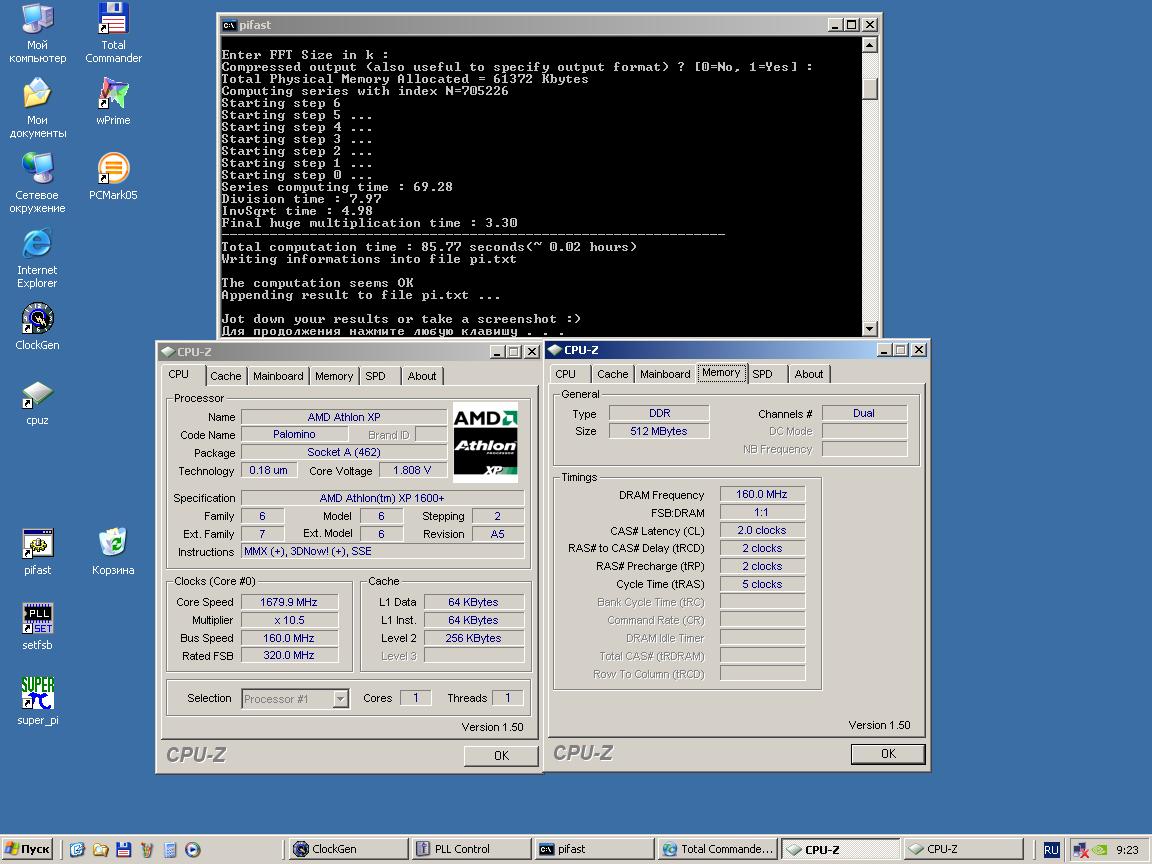This screenshot has height=864, width=1152.
Task: Click the Cycle Time 5 clocks value
Action: click(762, 584)
